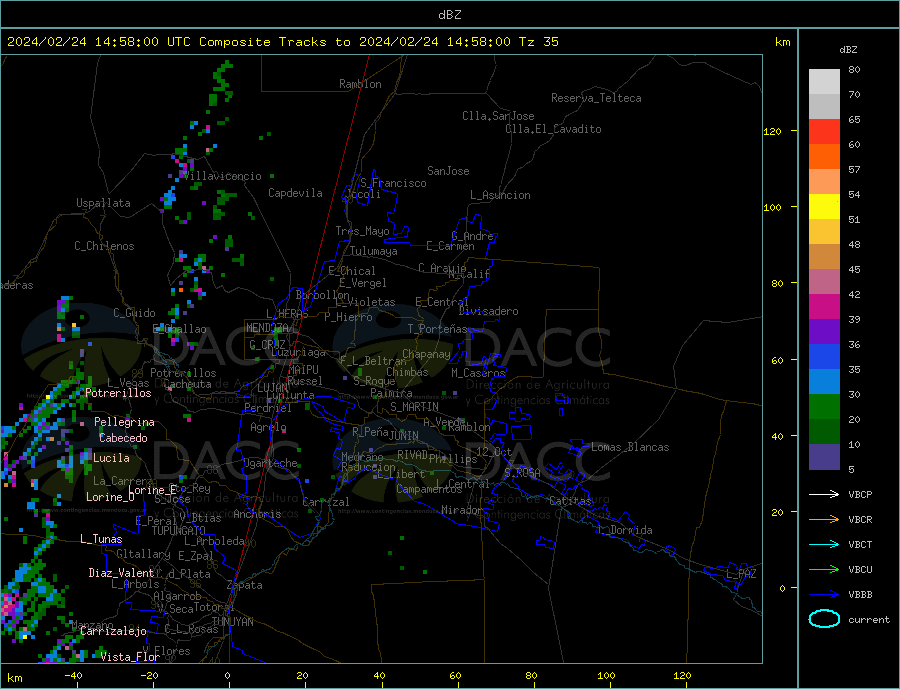Screen dimensions: 900x689
Task: Click the Clla.El_Cavadito label
Action: coord(553,129)
